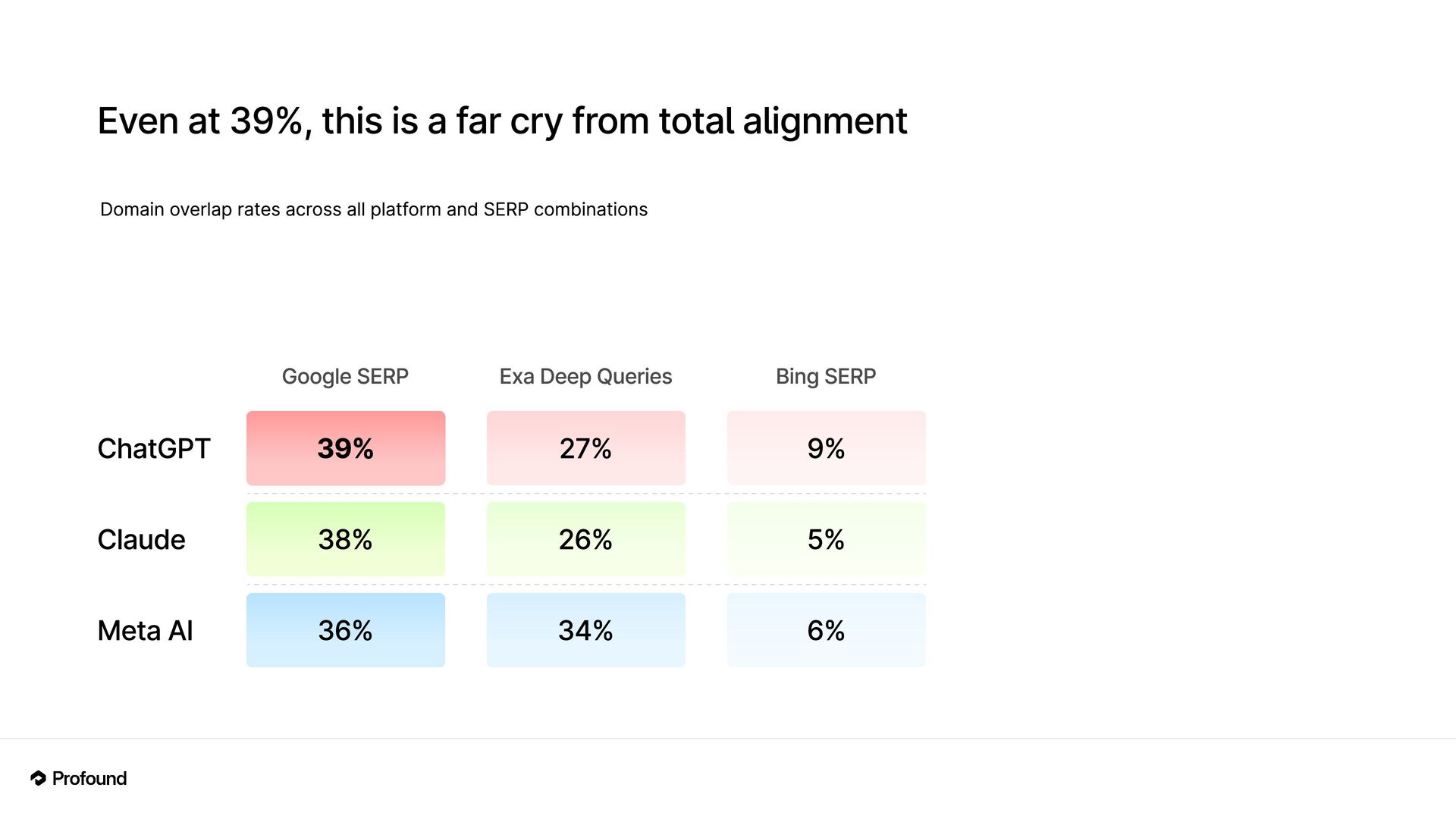This screenshot has height=819, width=1456.
Task: Select the Google SERP column header
Action: click(x=345, y=376)
